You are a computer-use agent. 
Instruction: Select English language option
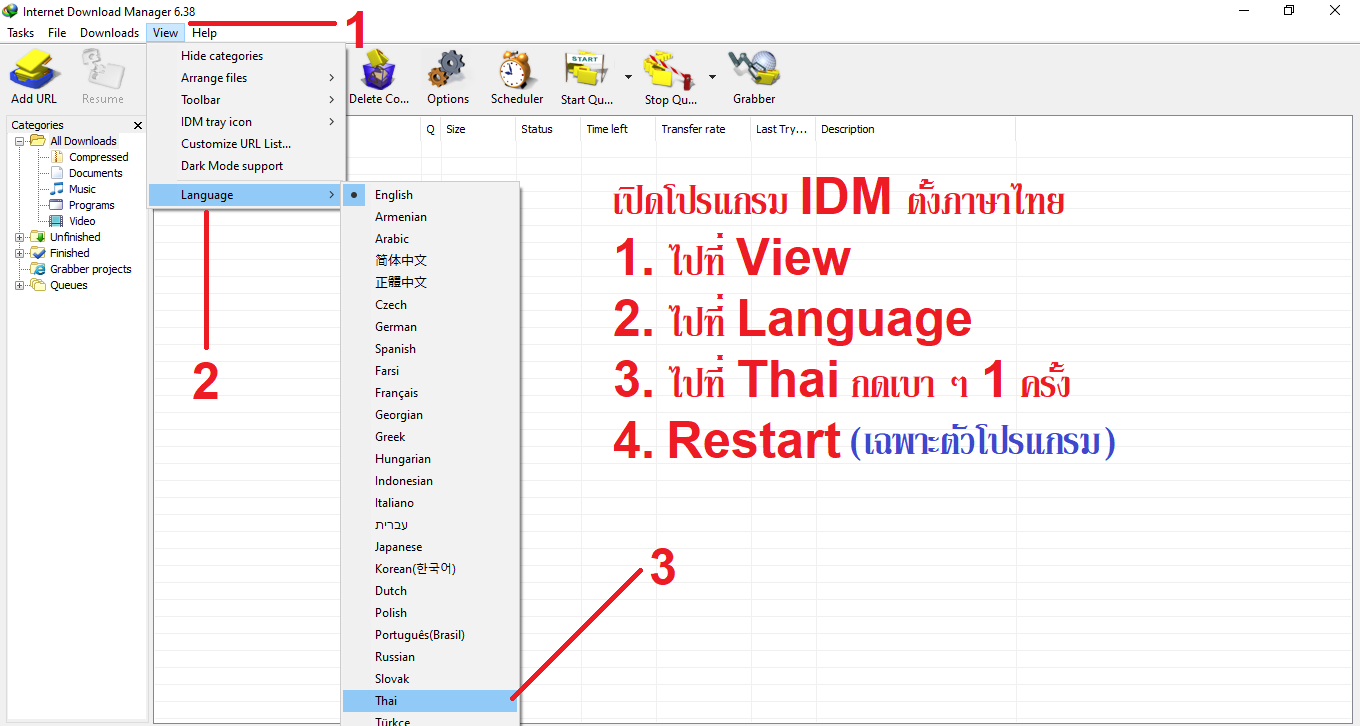coord(431,195)
